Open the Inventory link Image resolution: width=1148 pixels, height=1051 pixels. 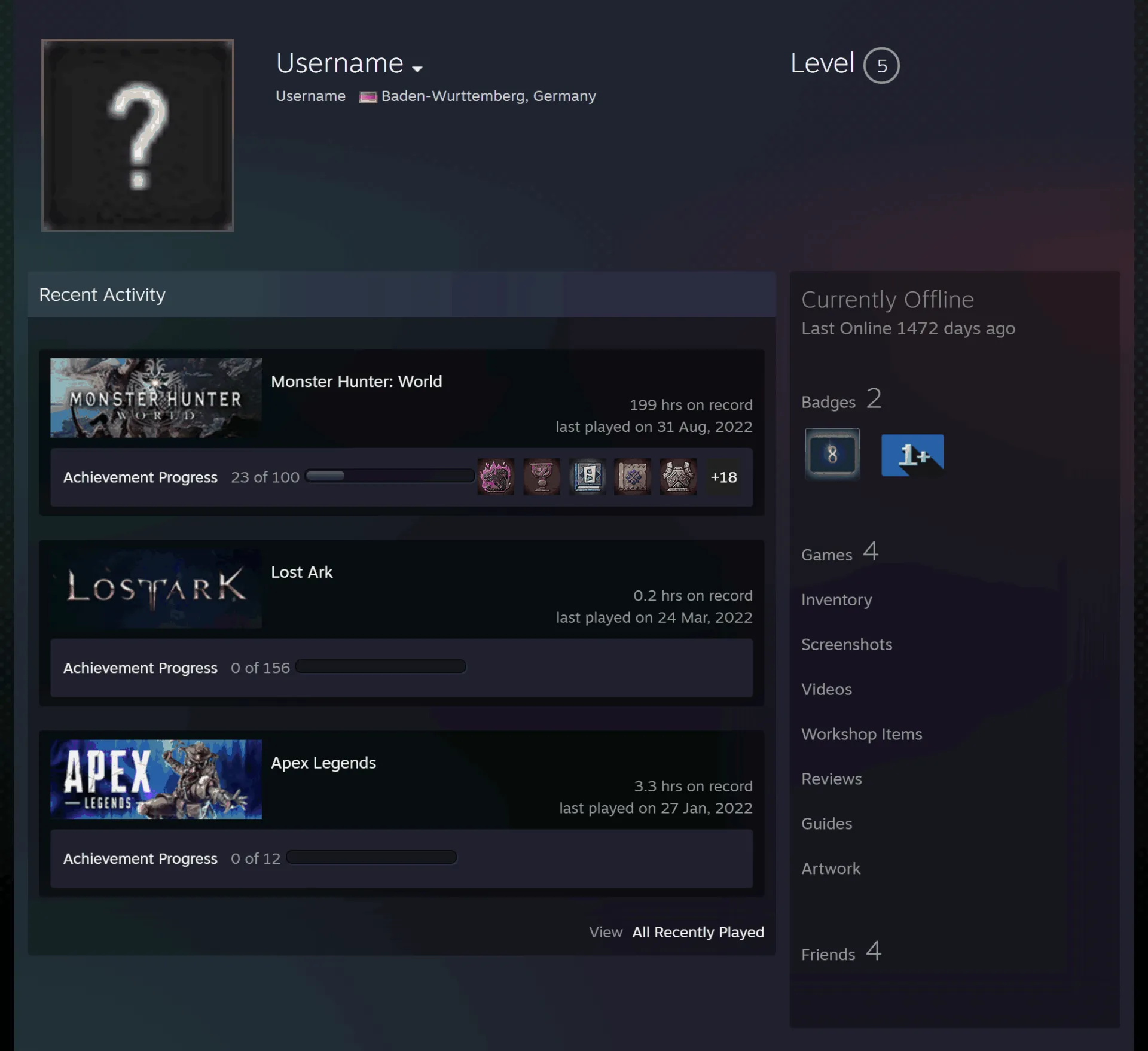836,600
